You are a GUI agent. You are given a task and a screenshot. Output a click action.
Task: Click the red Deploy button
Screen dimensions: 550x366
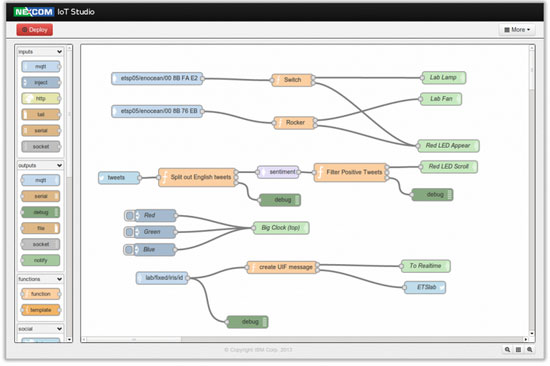(34, 30)
